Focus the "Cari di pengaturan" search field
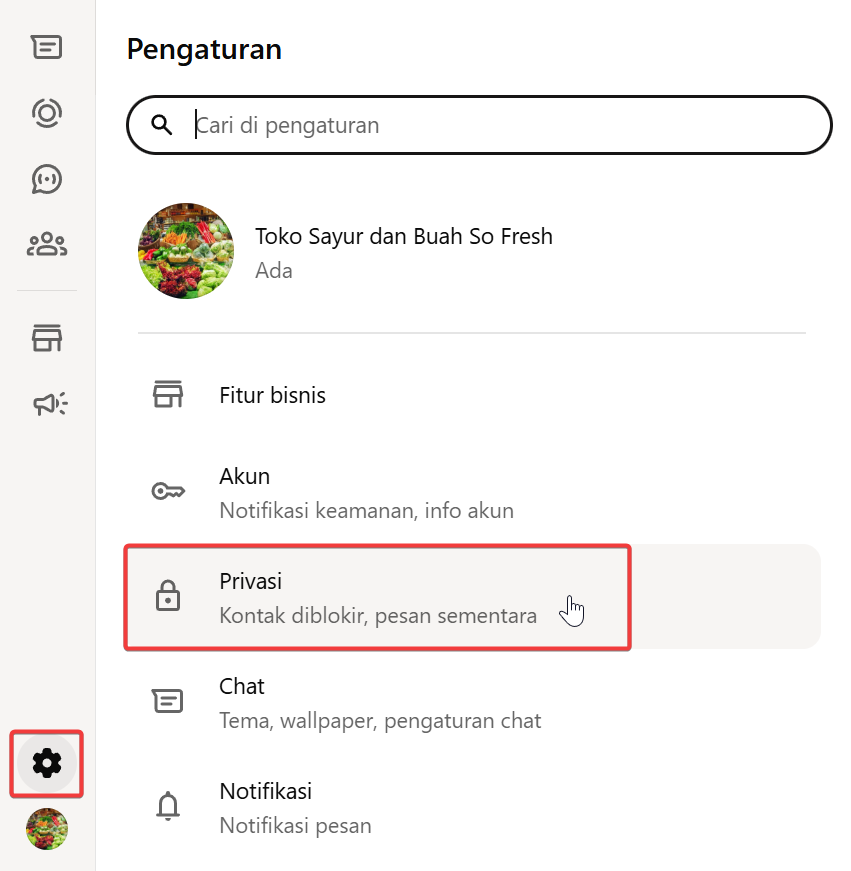Image resolution: width=851 pixels, height=871 pixels. coord(500,125)
